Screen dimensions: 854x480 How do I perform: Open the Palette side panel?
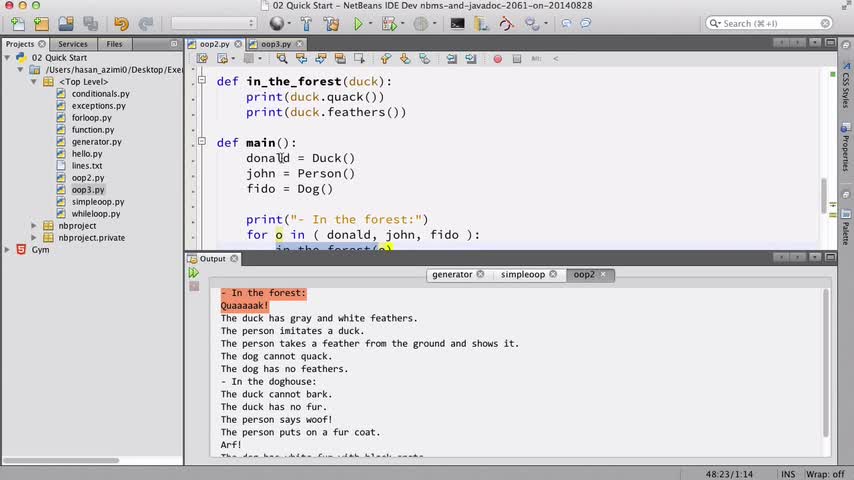(845, 227)
